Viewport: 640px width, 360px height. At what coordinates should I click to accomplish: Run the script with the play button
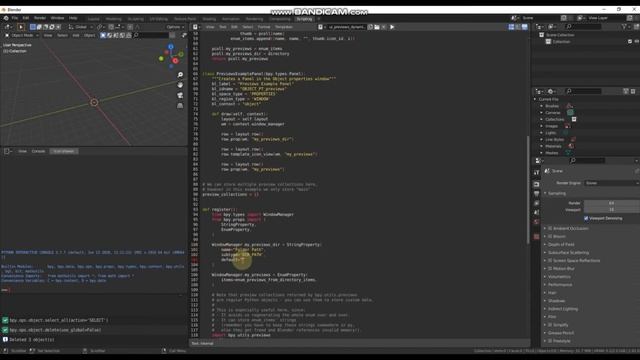pos(392,27)
